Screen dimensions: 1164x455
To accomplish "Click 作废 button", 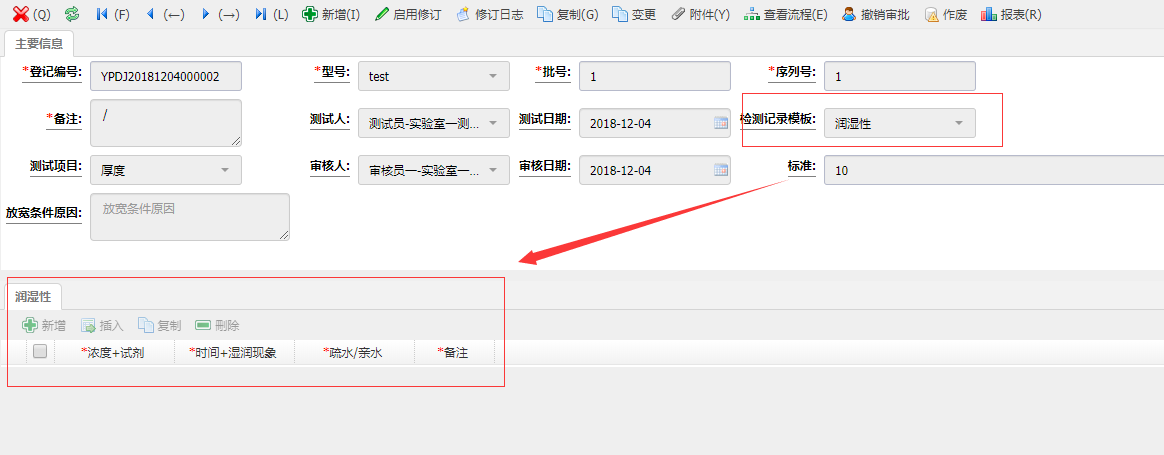I will [x=946, y=14].
